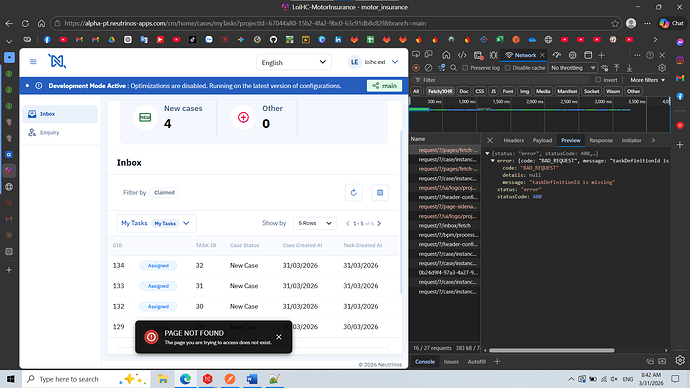Toggle the JS request filter
690x388 pixels.
[x=493, y=91]
